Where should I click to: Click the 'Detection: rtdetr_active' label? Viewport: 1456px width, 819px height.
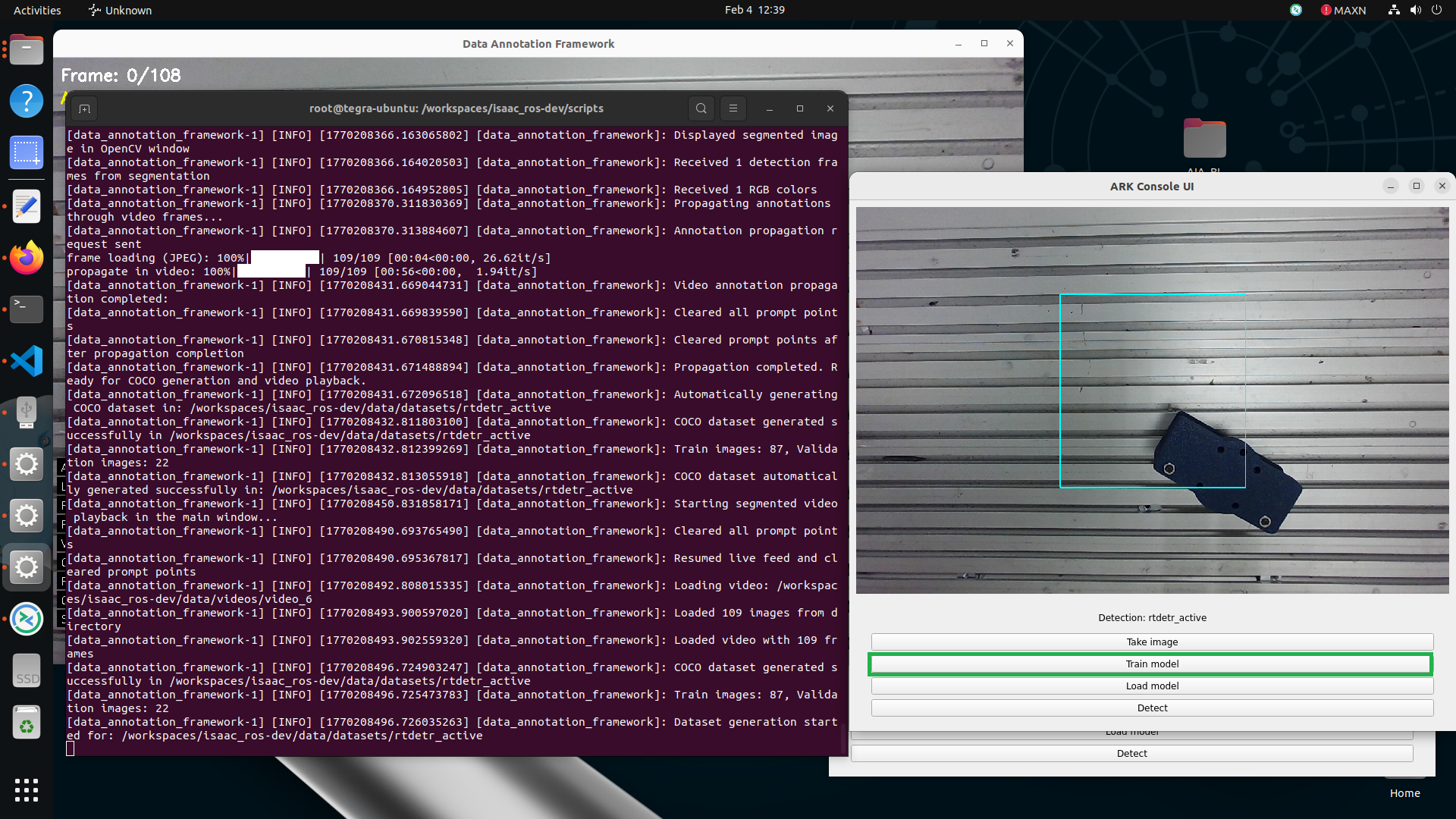point(1152,617)
